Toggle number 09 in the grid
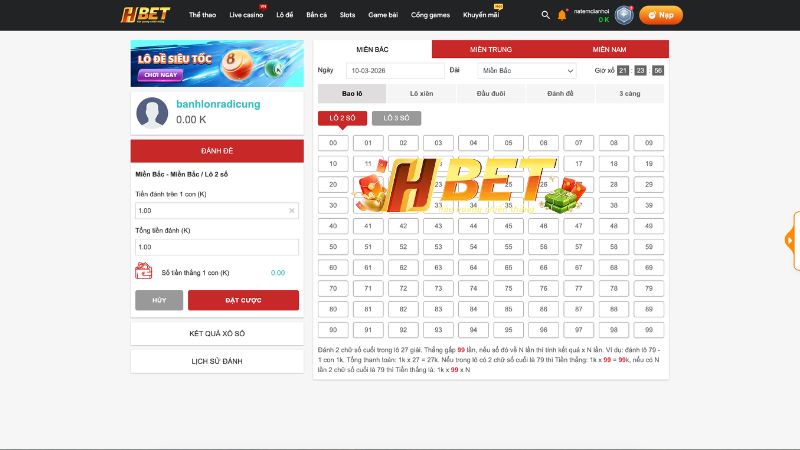Image resolution: width=800 pixels, height=450 pixels. 649,143
